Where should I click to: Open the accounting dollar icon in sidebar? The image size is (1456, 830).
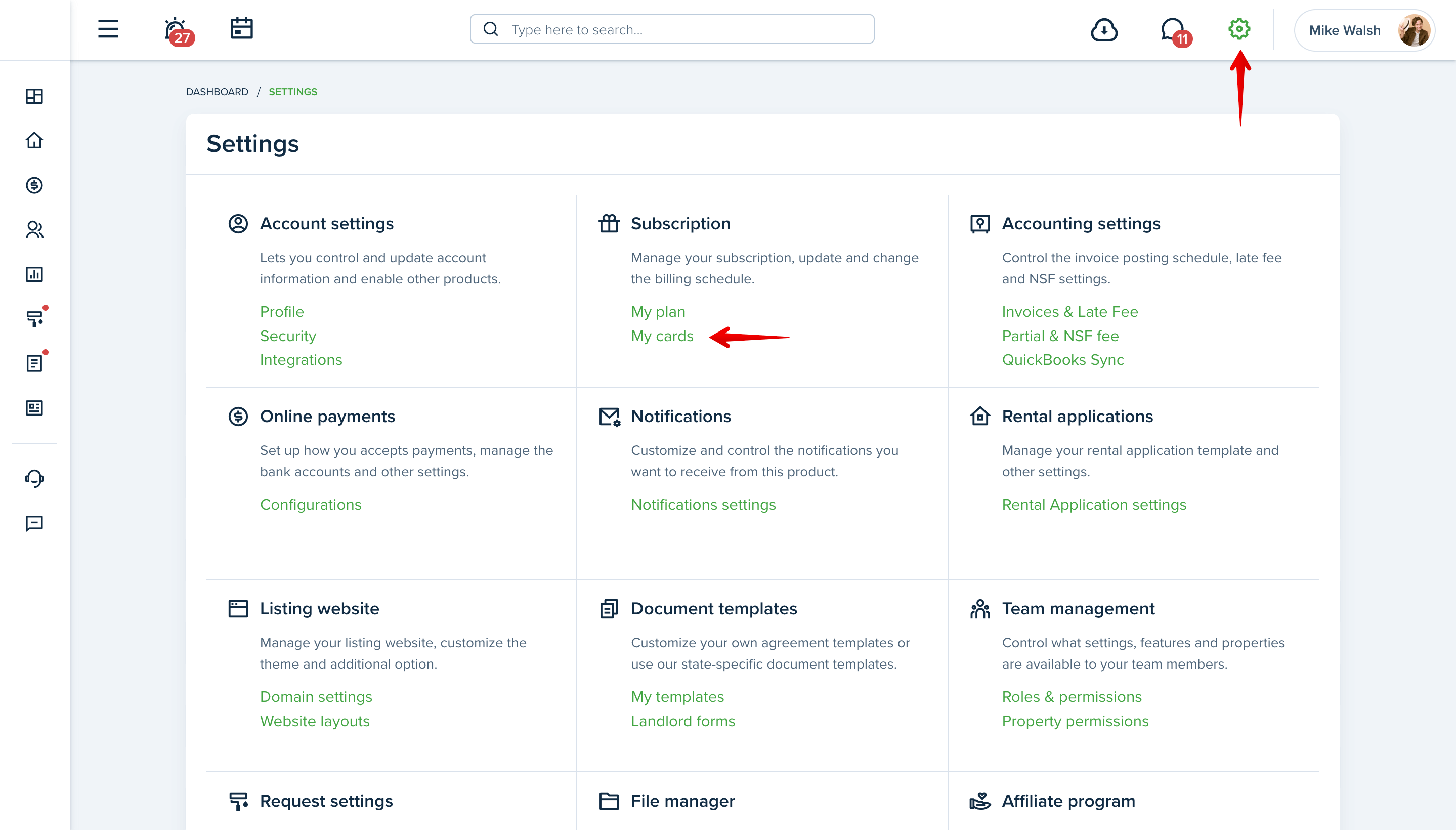(x=34, y=185)
